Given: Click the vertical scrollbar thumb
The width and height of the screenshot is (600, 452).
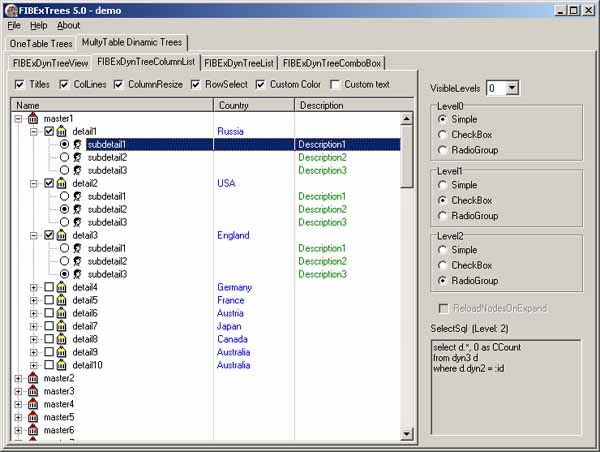Looking at the screenshot, I should (x=406, y=157).
